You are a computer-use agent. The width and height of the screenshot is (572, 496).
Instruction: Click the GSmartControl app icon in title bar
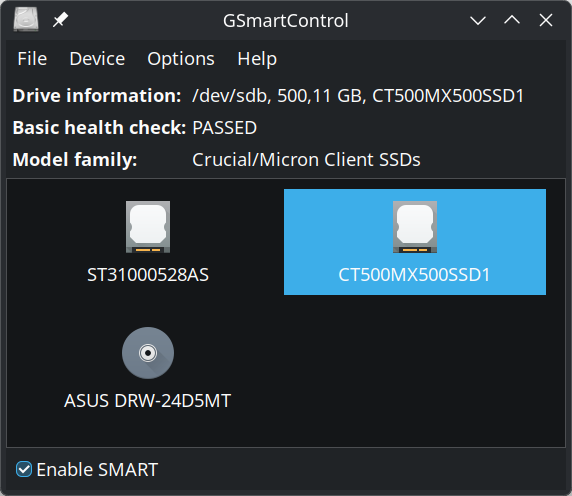26,20
